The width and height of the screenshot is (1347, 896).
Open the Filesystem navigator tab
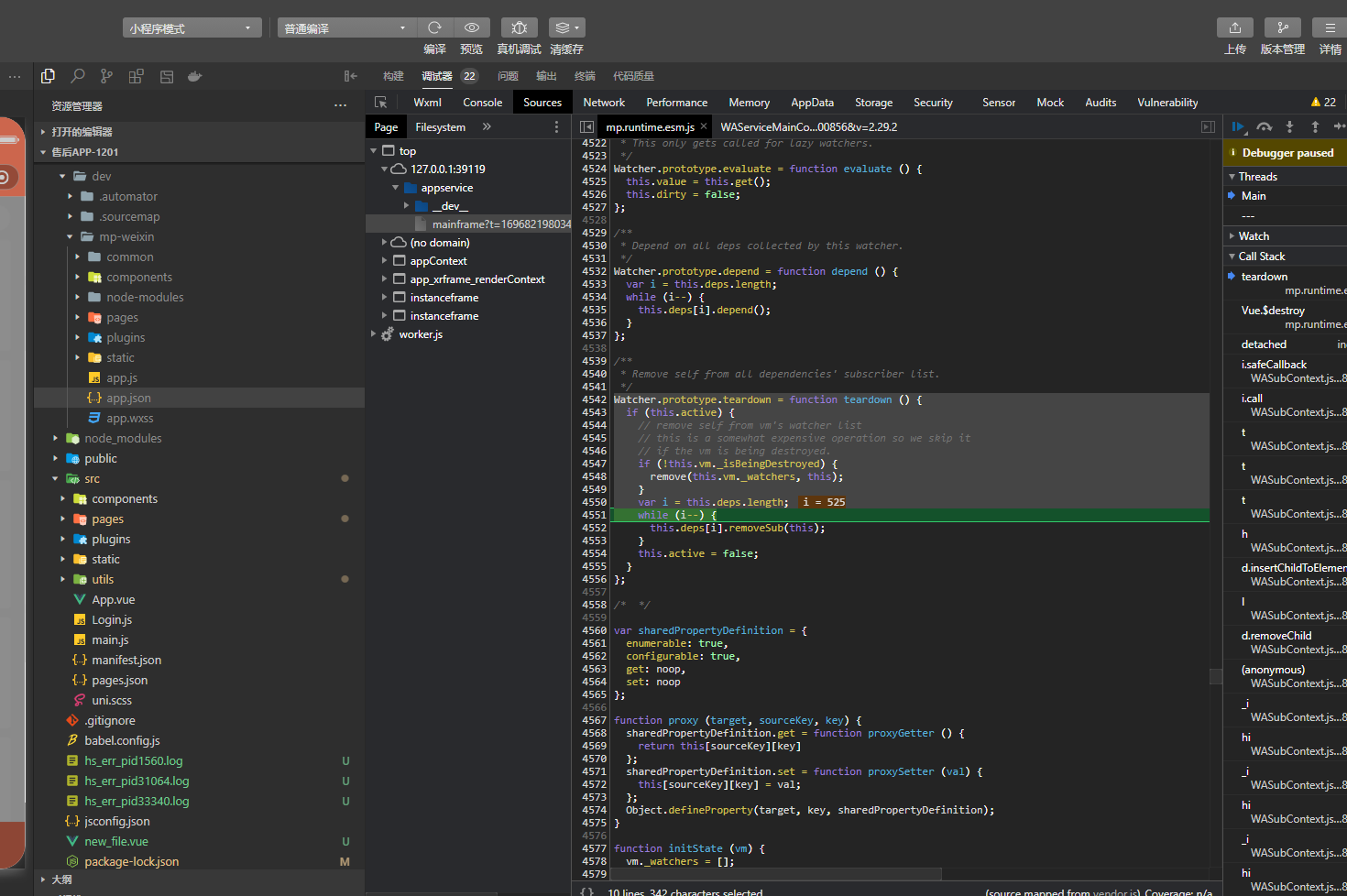point(440,127)
